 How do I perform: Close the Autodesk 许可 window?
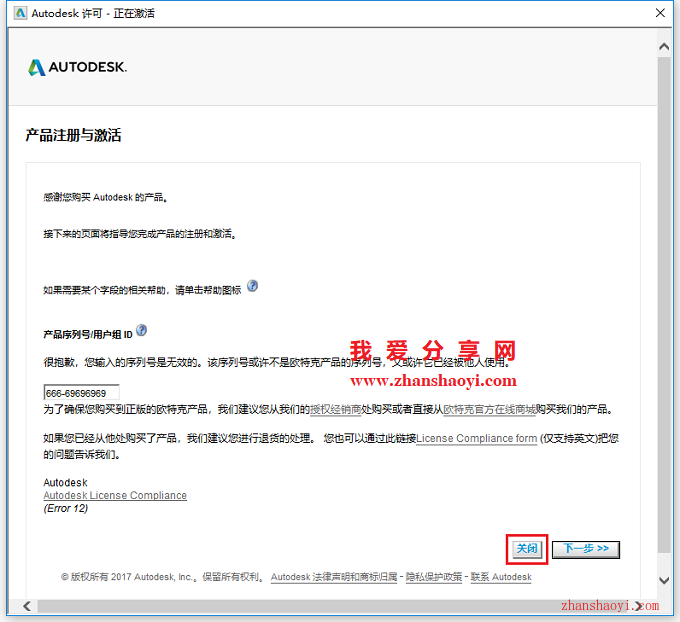pyautogui.click(x=660, y=13)
